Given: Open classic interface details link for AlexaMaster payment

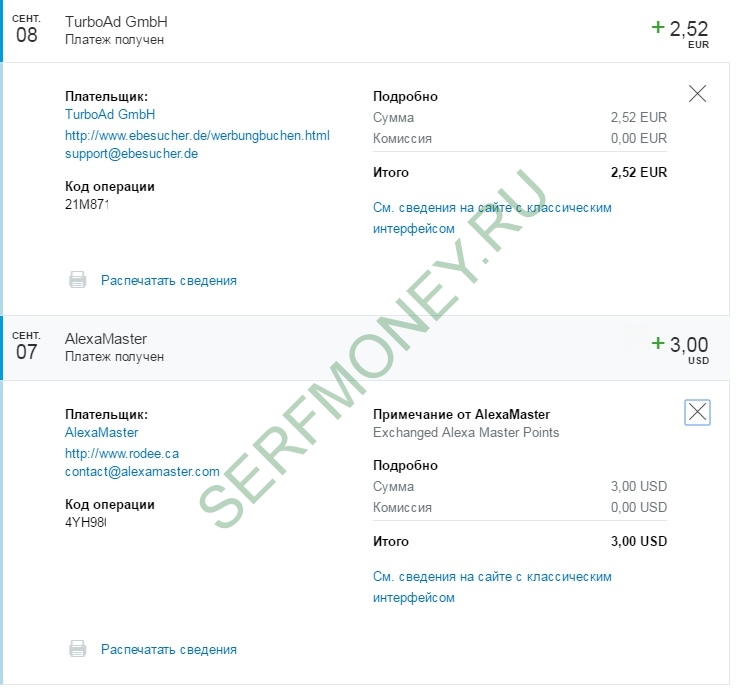Looking at the screenshot, I should (x=491, y=587).
